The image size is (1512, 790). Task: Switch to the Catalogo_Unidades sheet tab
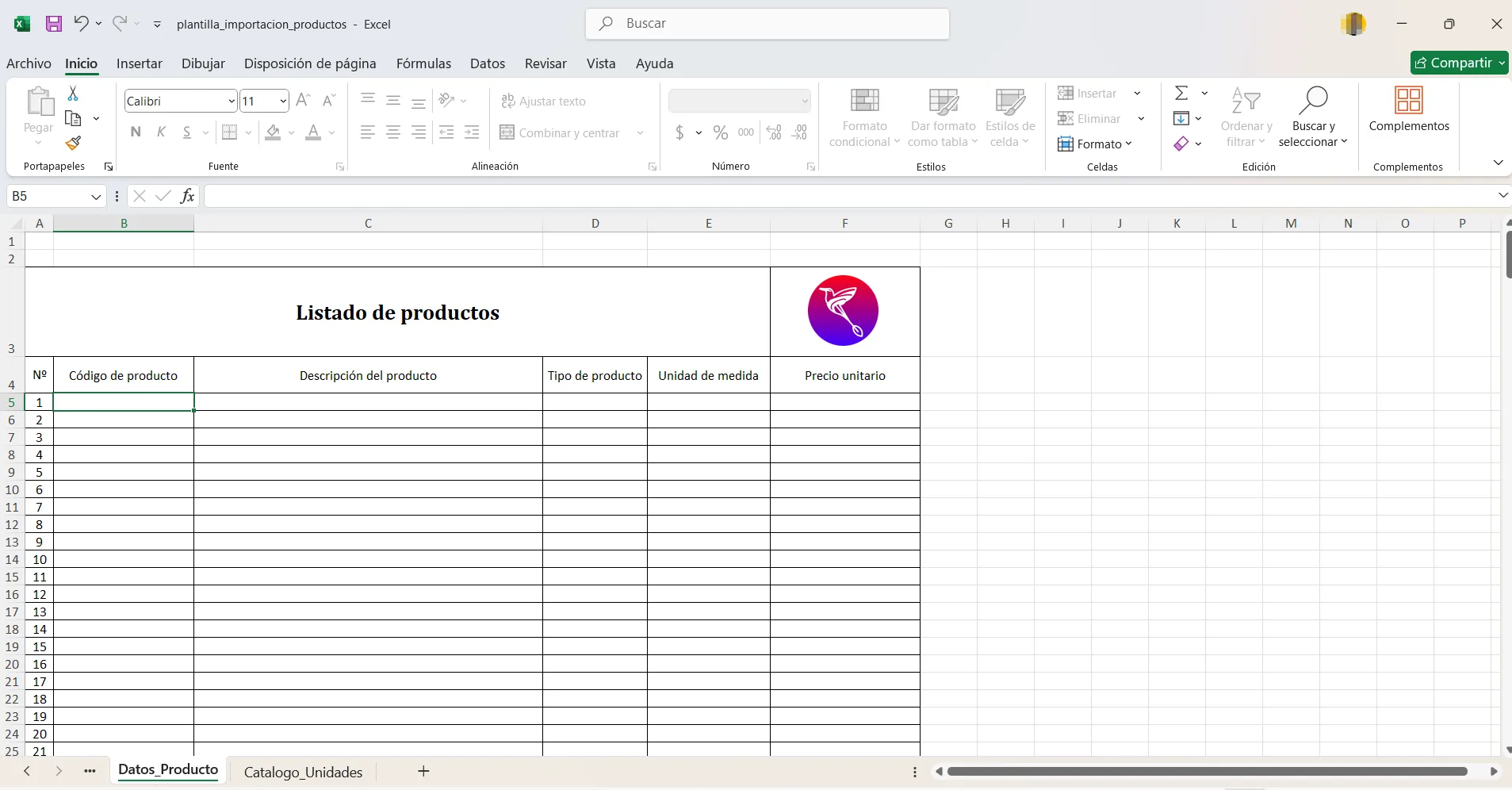tap(303, 772)
